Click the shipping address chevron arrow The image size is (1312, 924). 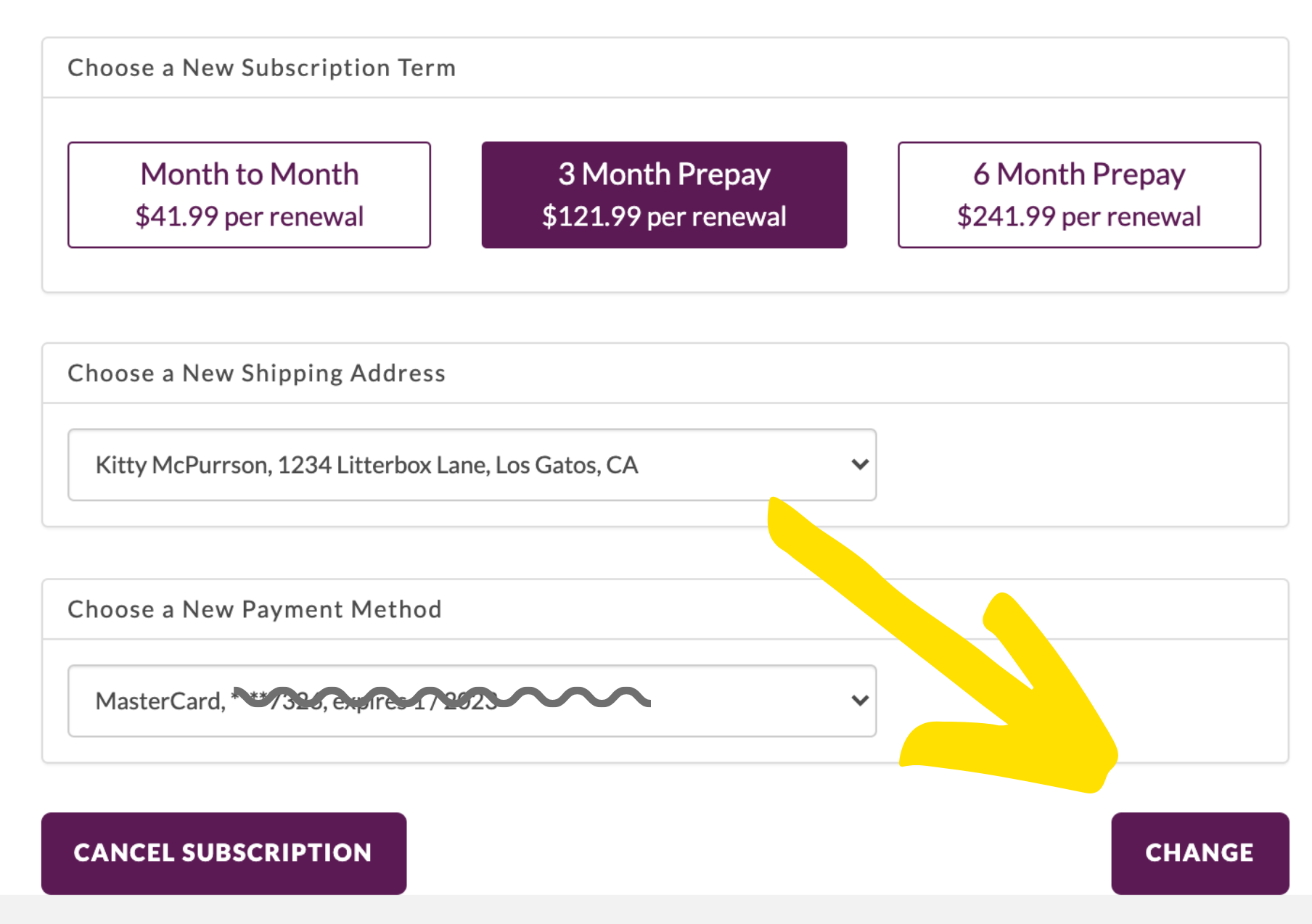click(860, 464)
